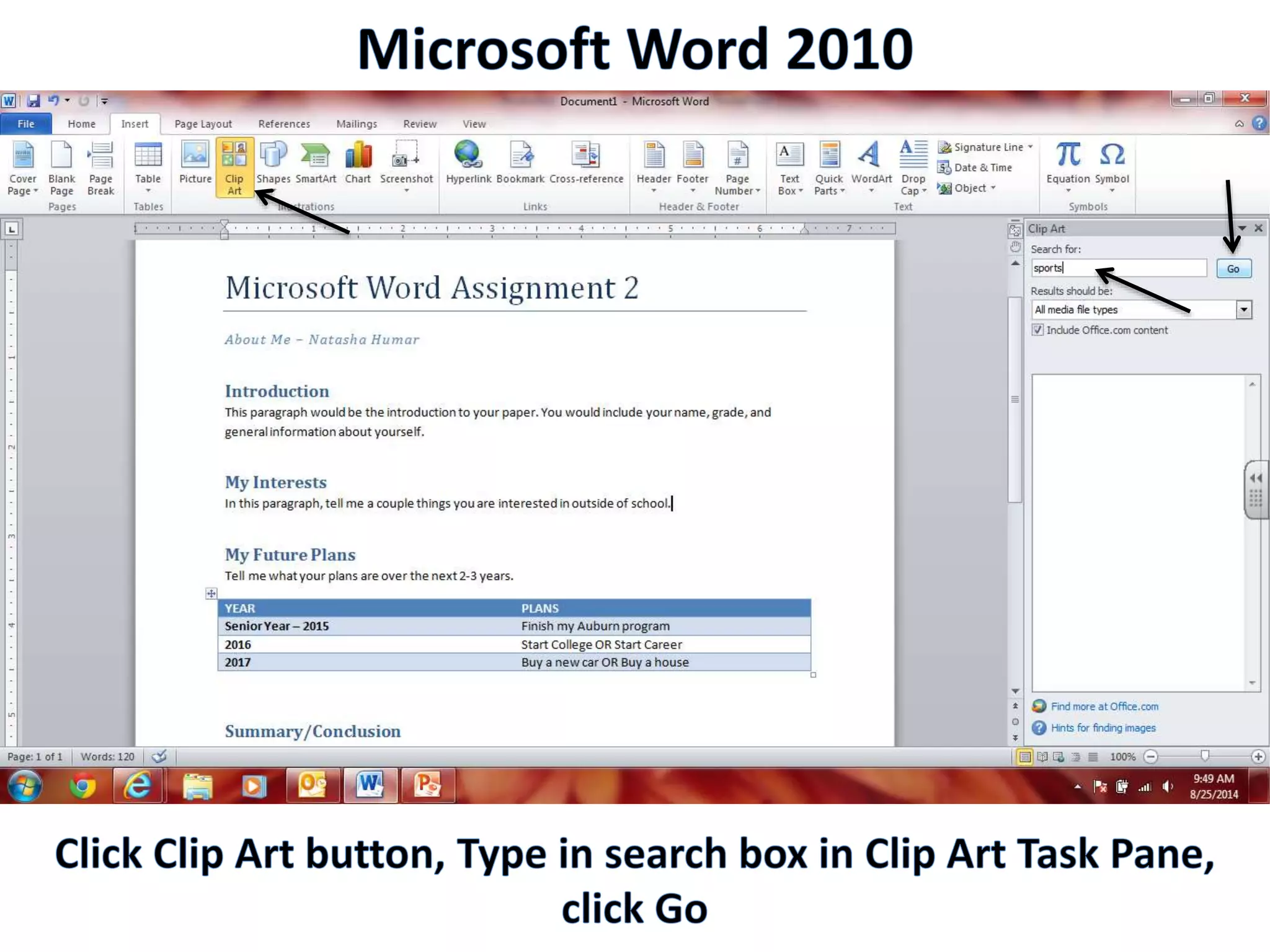This screenshot has width=1270, height=952.
Task: Minimize the ribbon using caret icon
Action: (x=1239, y=123)
